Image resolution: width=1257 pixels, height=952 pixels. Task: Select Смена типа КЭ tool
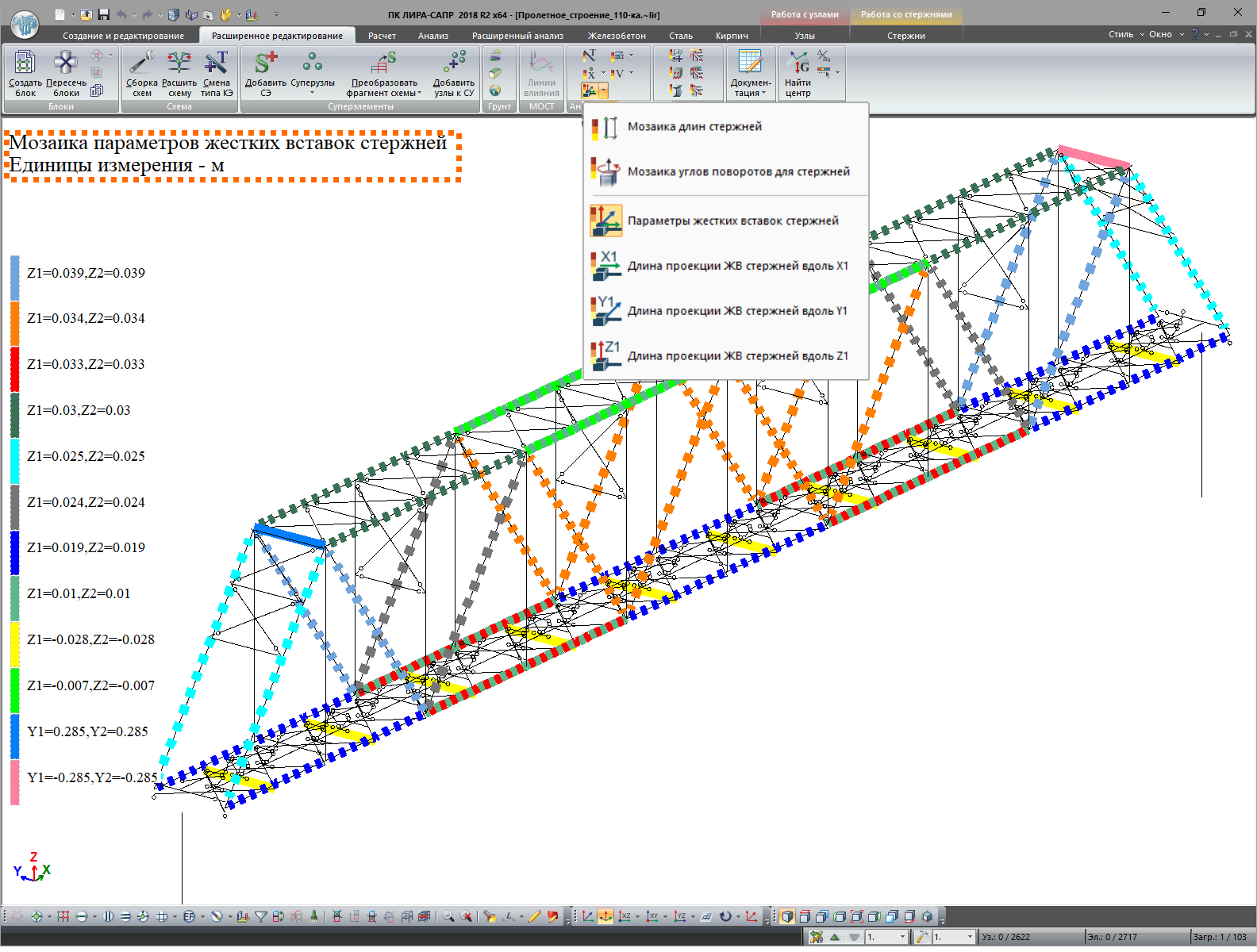[x=216, y=63]
